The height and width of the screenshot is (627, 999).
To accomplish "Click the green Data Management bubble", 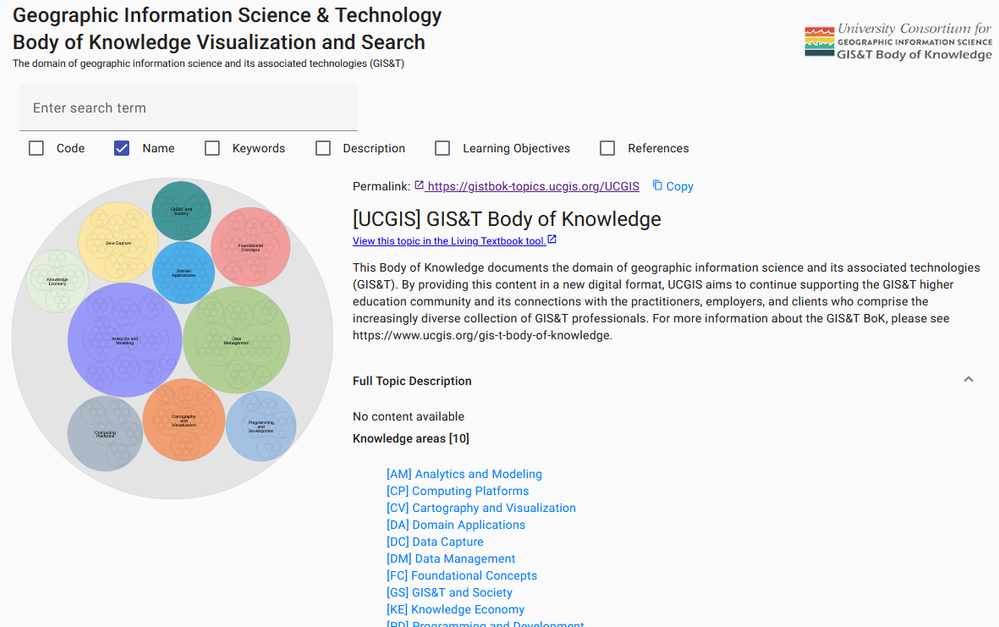I will click(x=237, y=340).
